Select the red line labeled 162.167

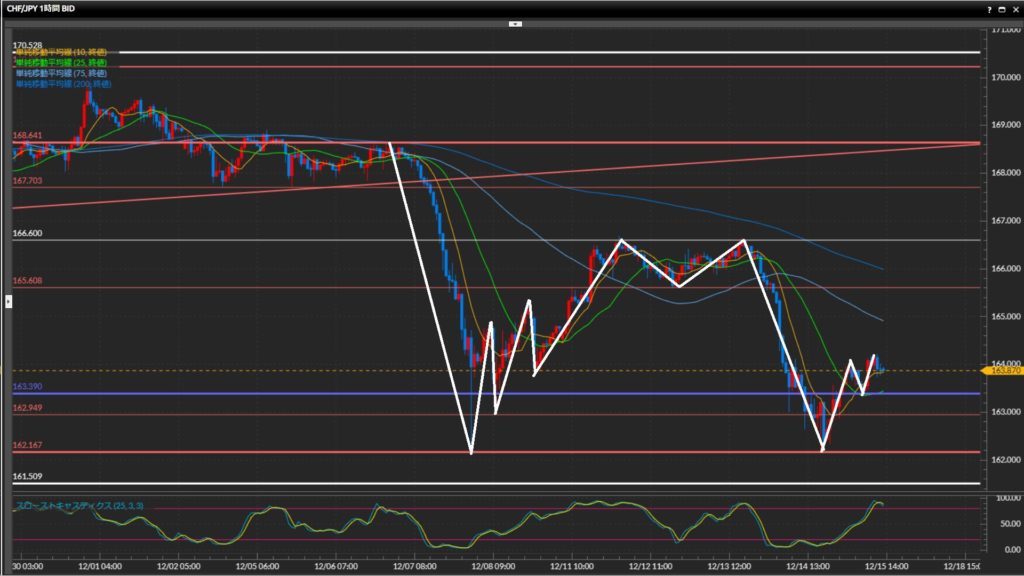(x=300, y=452)
